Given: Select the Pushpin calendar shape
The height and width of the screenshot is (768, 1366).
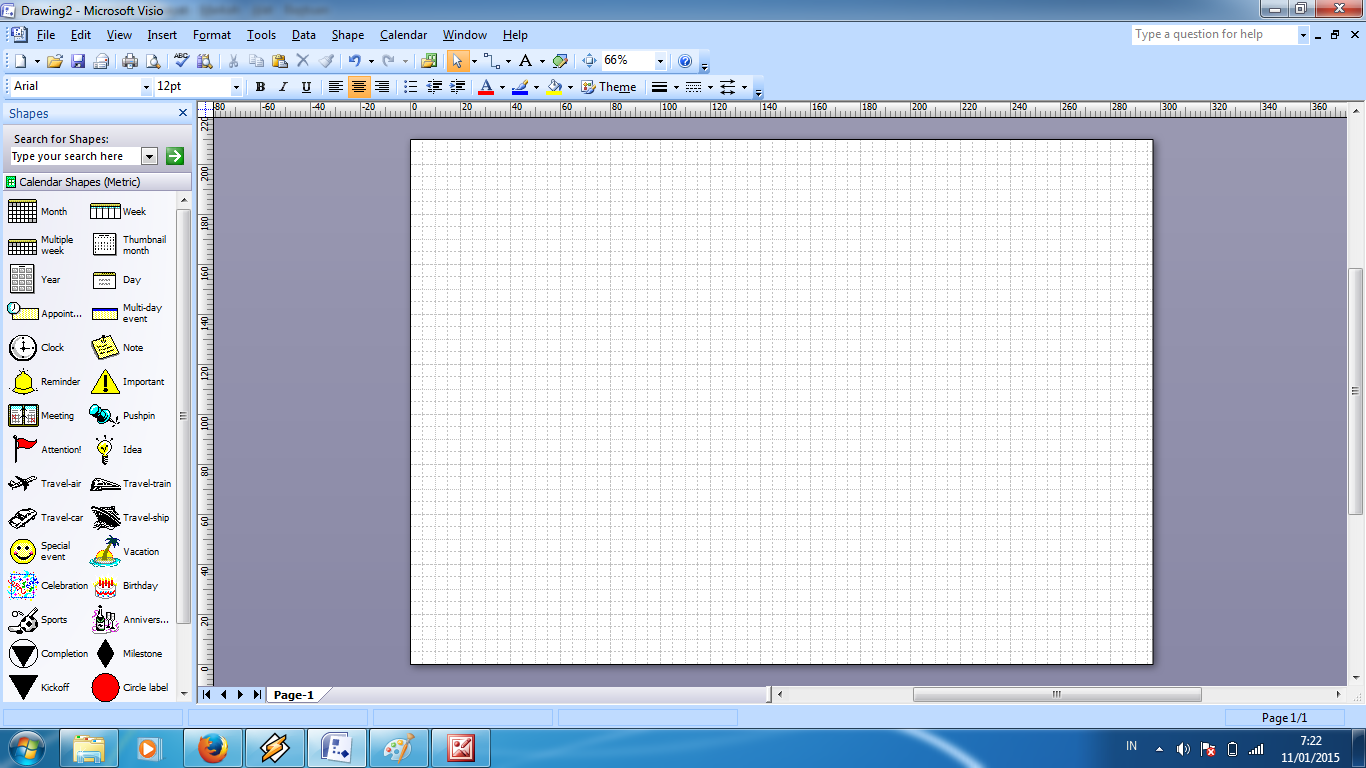Looking at the screenshot, I should pos(104,415).
